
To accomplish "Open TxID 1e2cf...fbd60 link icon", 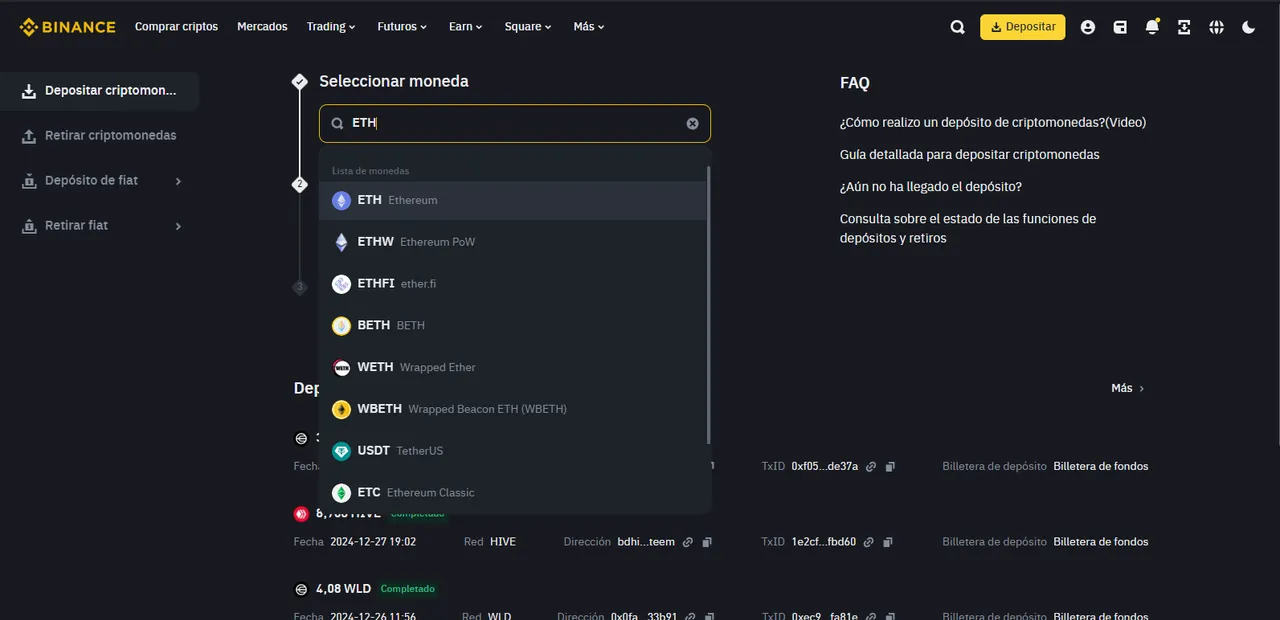I will [869, 542].
